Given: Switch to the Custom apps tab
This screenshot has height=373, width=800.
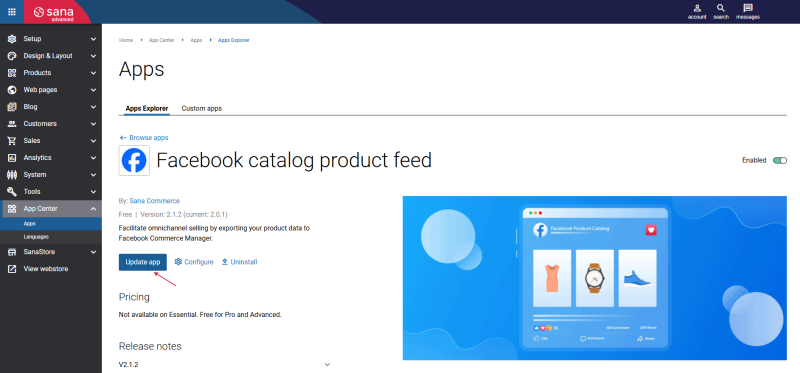Looking at the screenshot, I should pyautogui.click(x=202, y=109).
